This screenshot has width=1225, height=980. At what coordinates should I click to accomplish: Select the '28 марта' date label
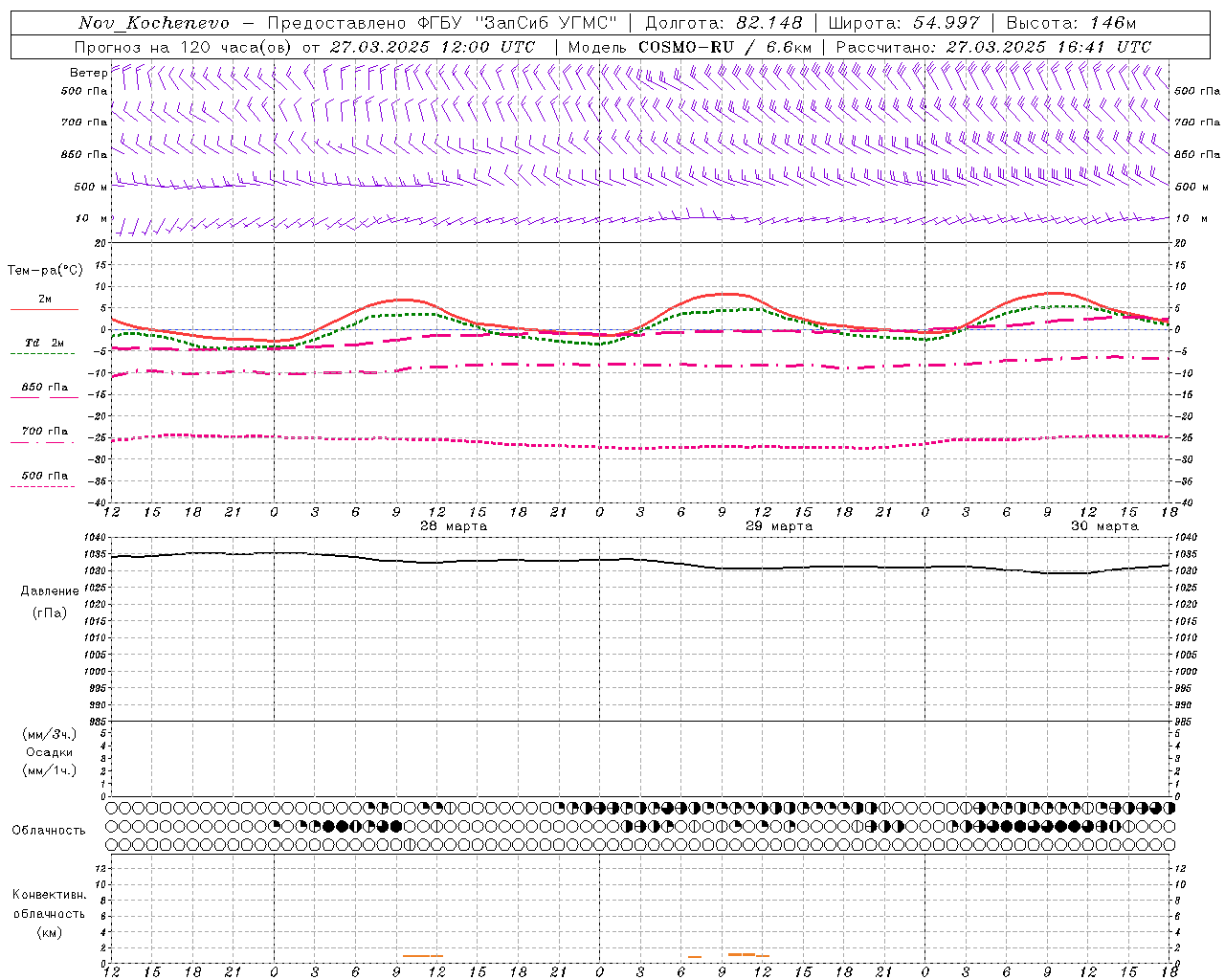(x=454, y=526)
